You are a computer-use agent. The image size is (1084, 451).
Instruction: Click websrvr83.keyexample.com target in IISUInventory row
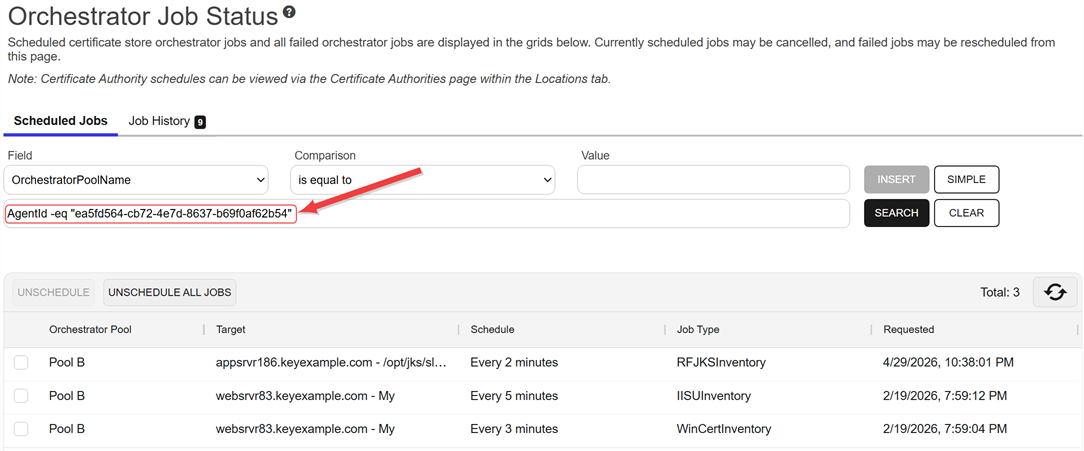[x=305, y=396]
